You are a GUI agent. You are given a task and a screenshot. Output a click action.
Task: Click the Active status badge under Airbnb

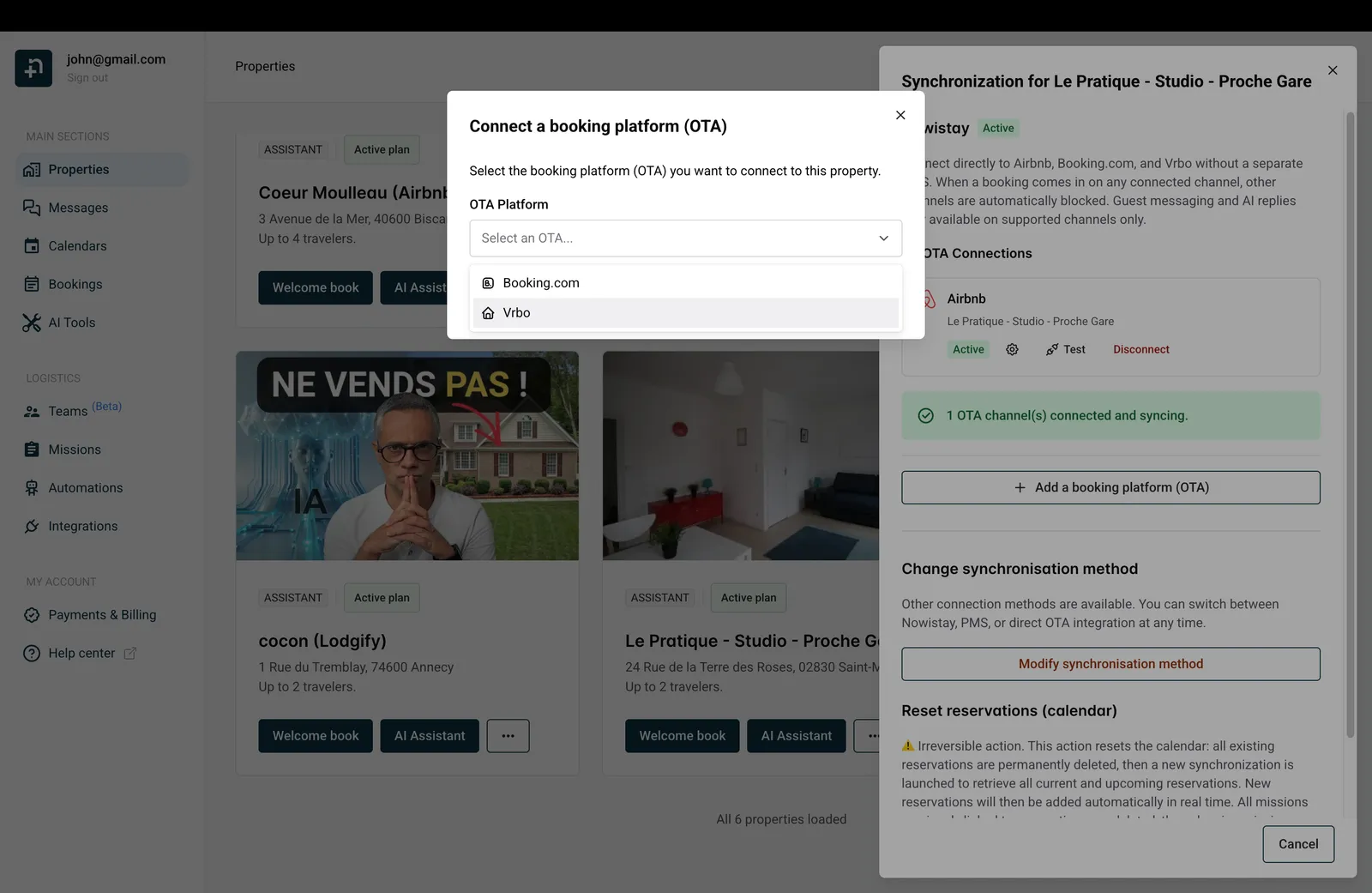click(x=968, y=349)
